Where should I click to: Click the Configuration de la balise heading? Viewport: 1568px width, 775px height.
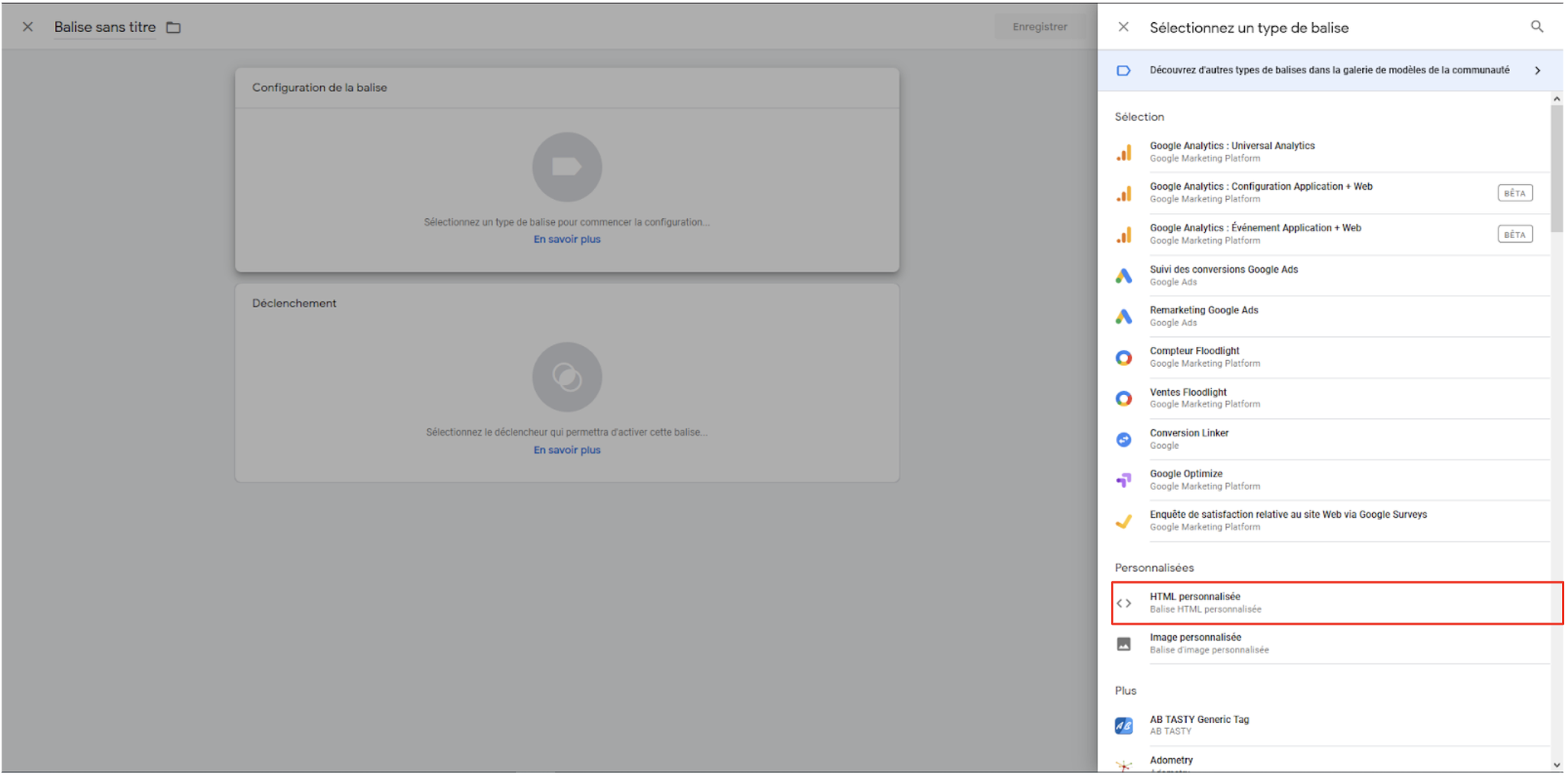coord(319,88)
